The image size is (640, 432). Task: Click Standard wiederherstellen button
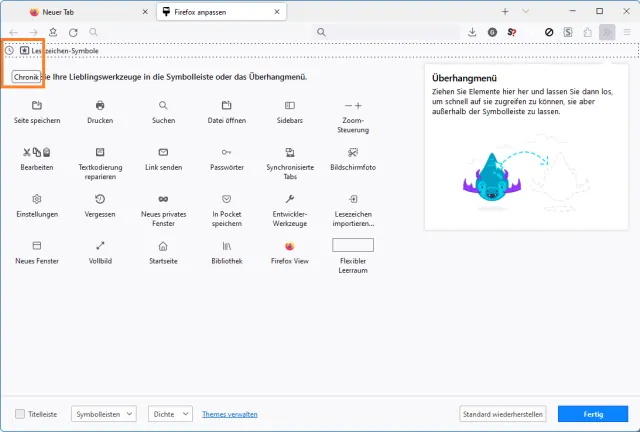click(503, 414)
